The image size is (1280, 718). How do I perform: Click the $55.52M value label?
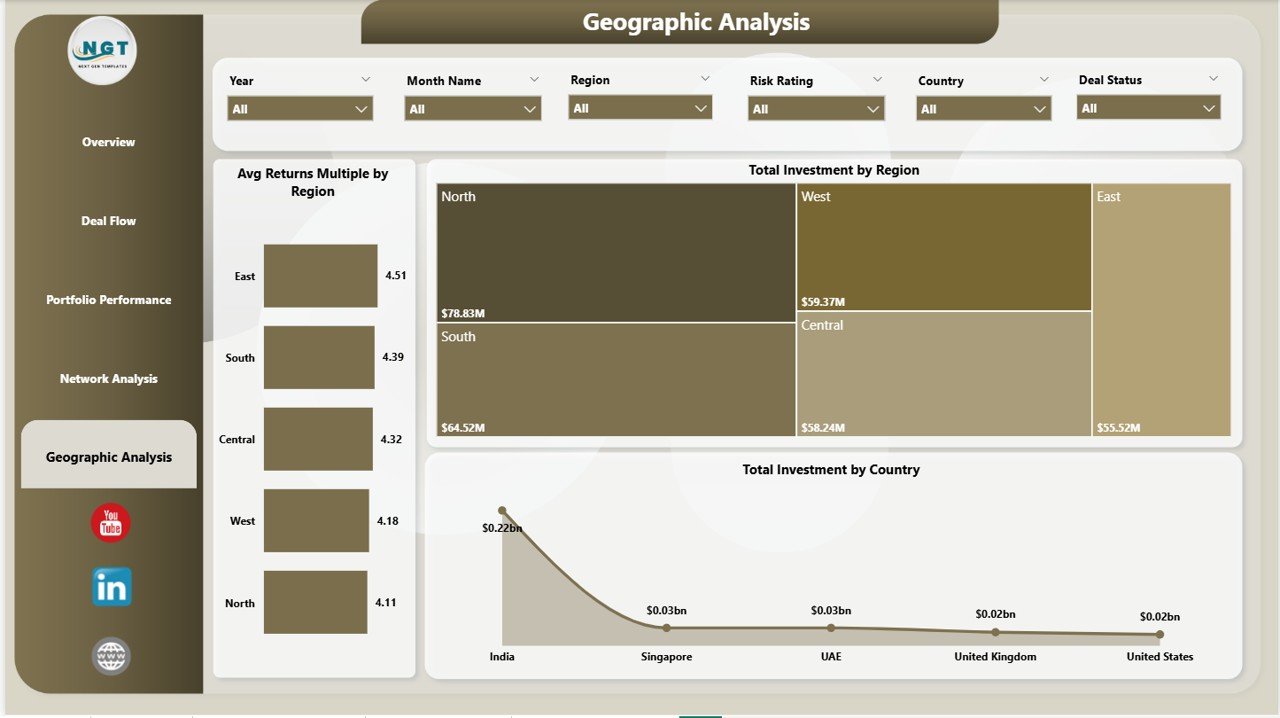pos(1118,427)
